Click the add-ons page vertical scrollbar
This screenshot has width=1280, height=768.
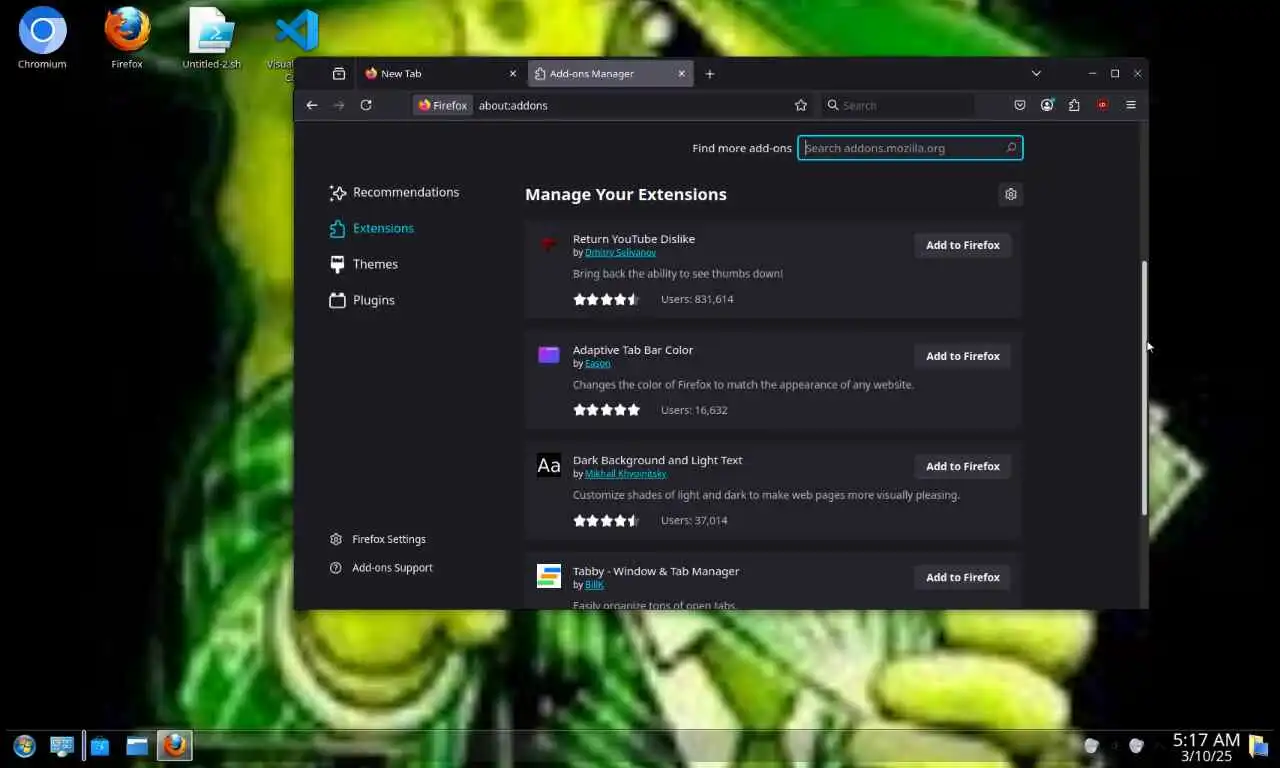(x=1144, y=388)
